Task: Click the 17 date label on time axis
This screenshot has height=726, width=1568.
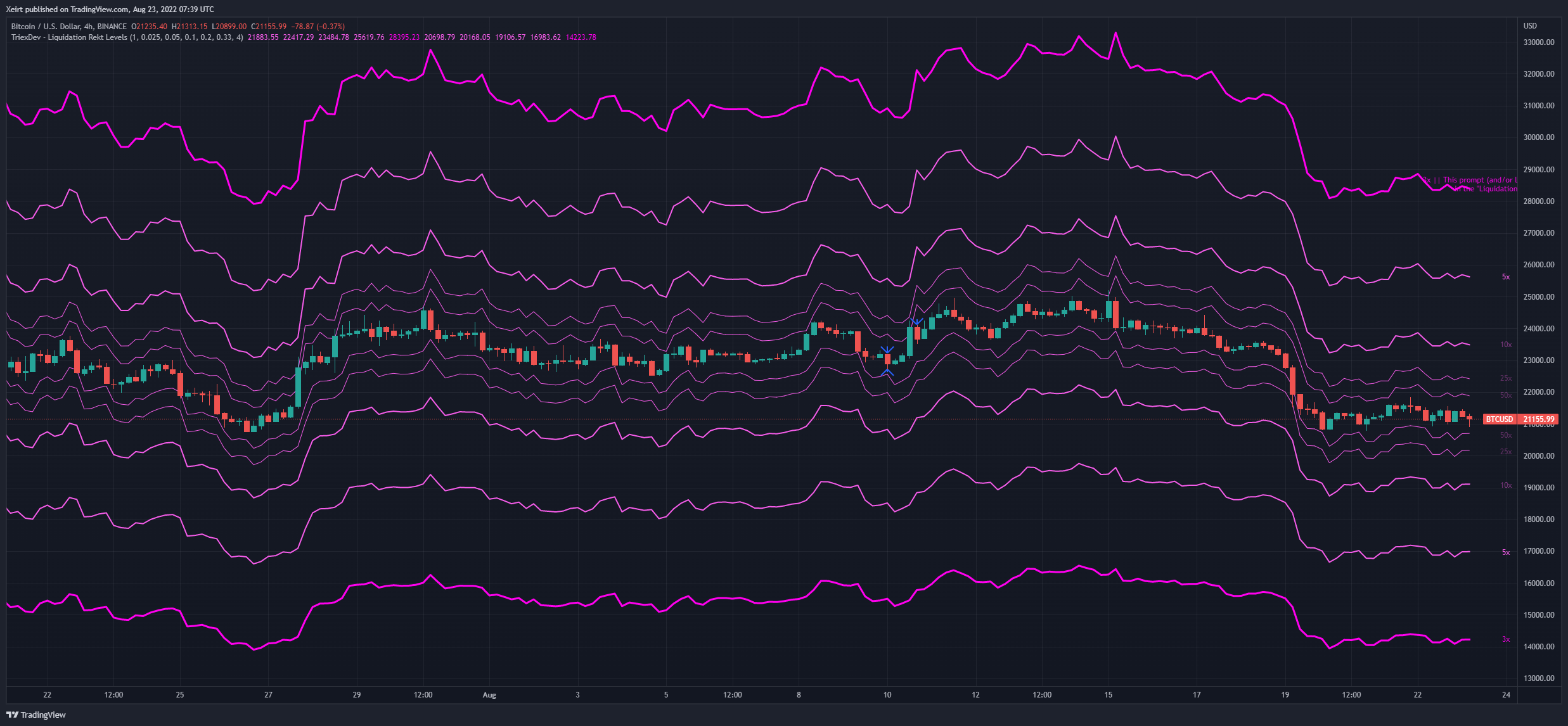Action: (1197, 695)
